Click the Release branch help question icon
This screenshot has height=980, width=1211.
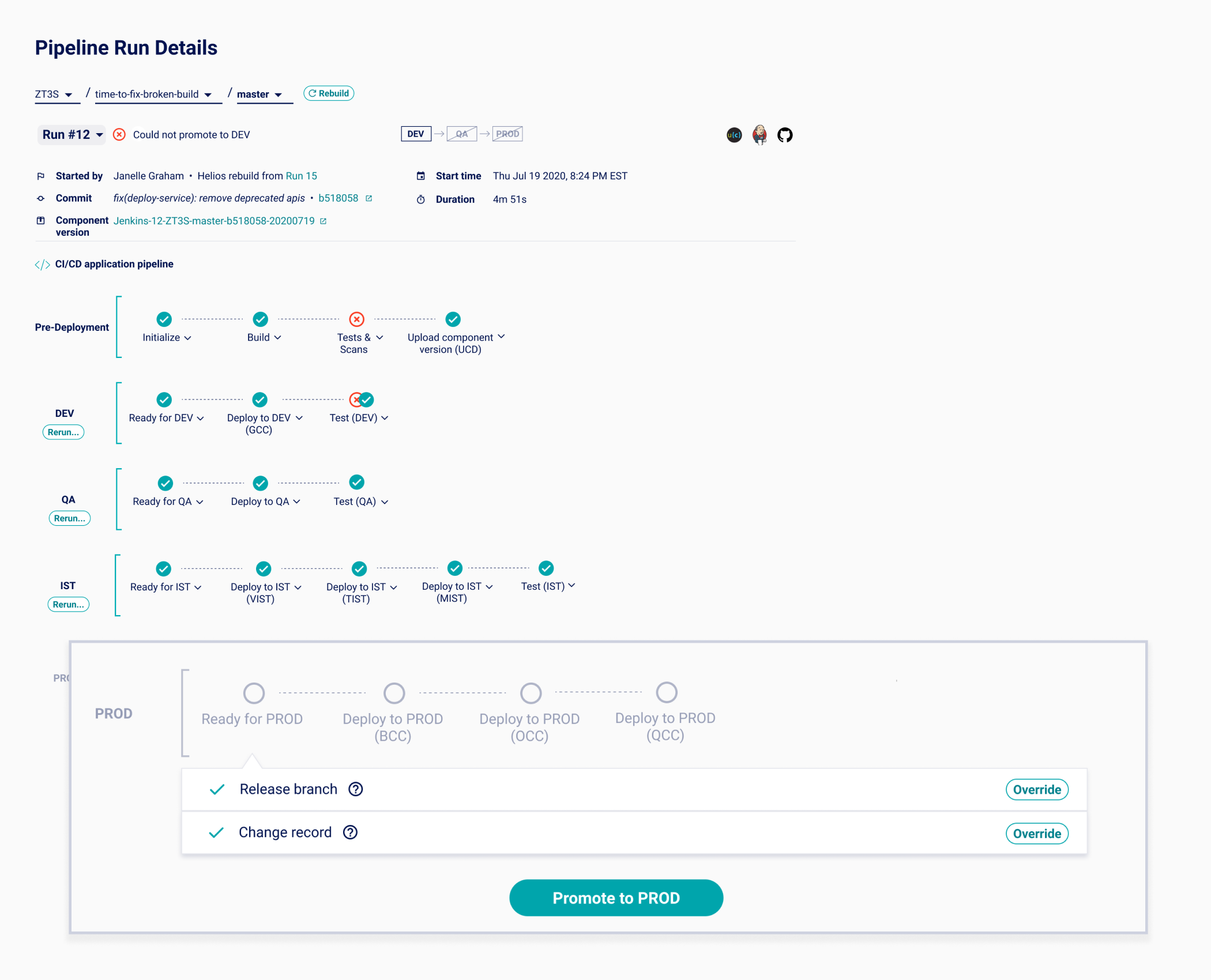pyautogui.click(x=356, y=789)
